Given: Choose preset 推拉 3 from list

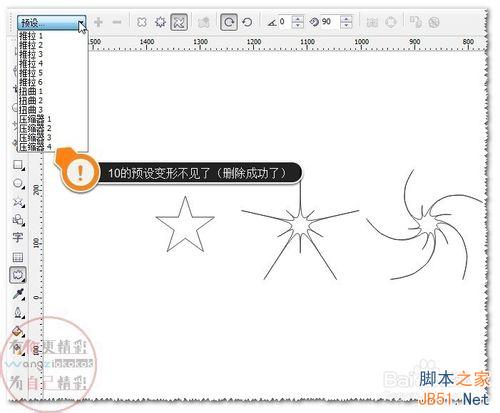Looking at the screenshot, I should tap(53, 54).
